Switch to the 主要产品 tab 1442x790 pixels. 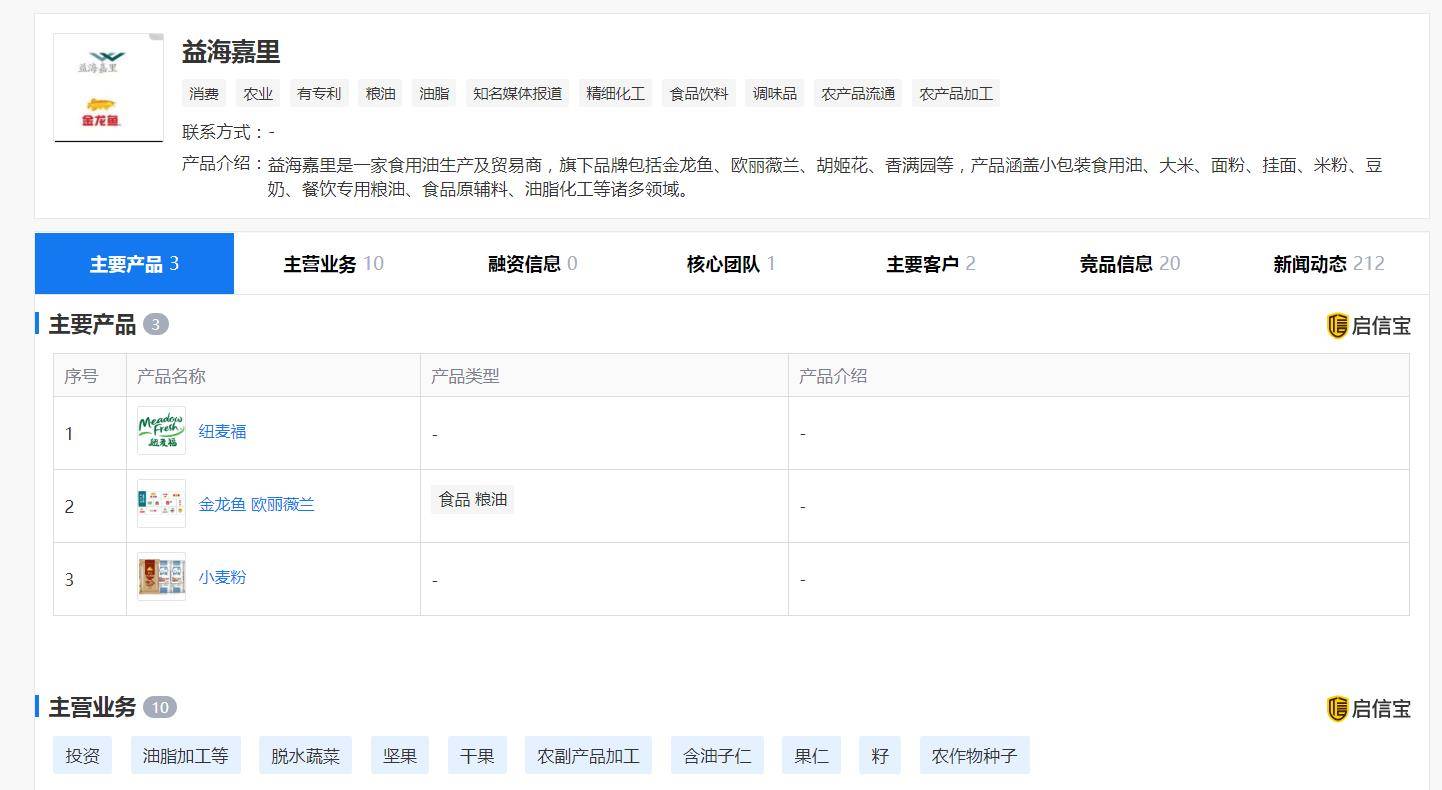coord(134,264)
